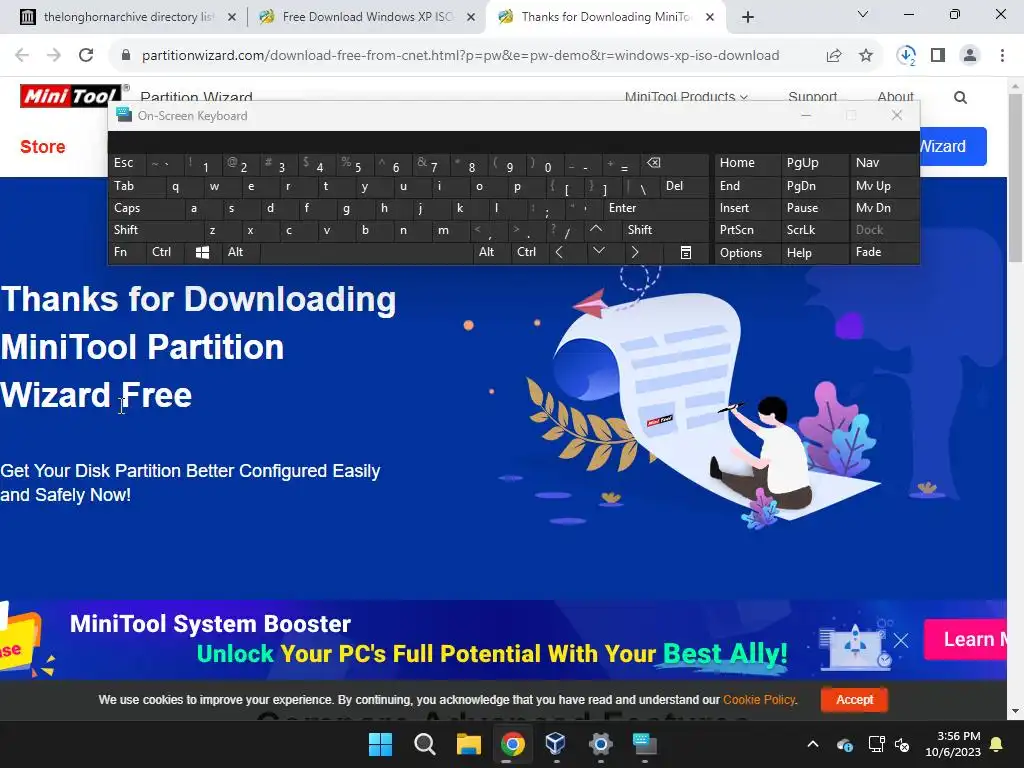Click the space bar on On-Screen Keyboard
1024x768 pixels.
(x=366, y=253)
